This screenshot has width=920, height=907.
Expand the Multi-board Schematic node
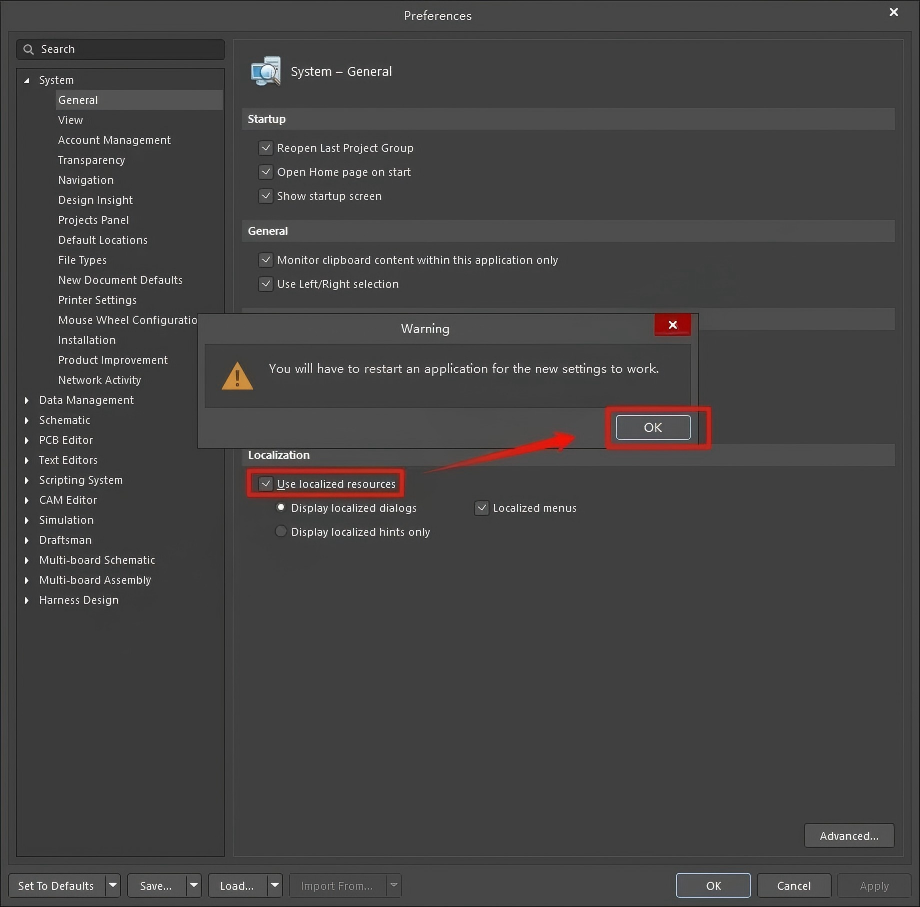tap(26, 560)
